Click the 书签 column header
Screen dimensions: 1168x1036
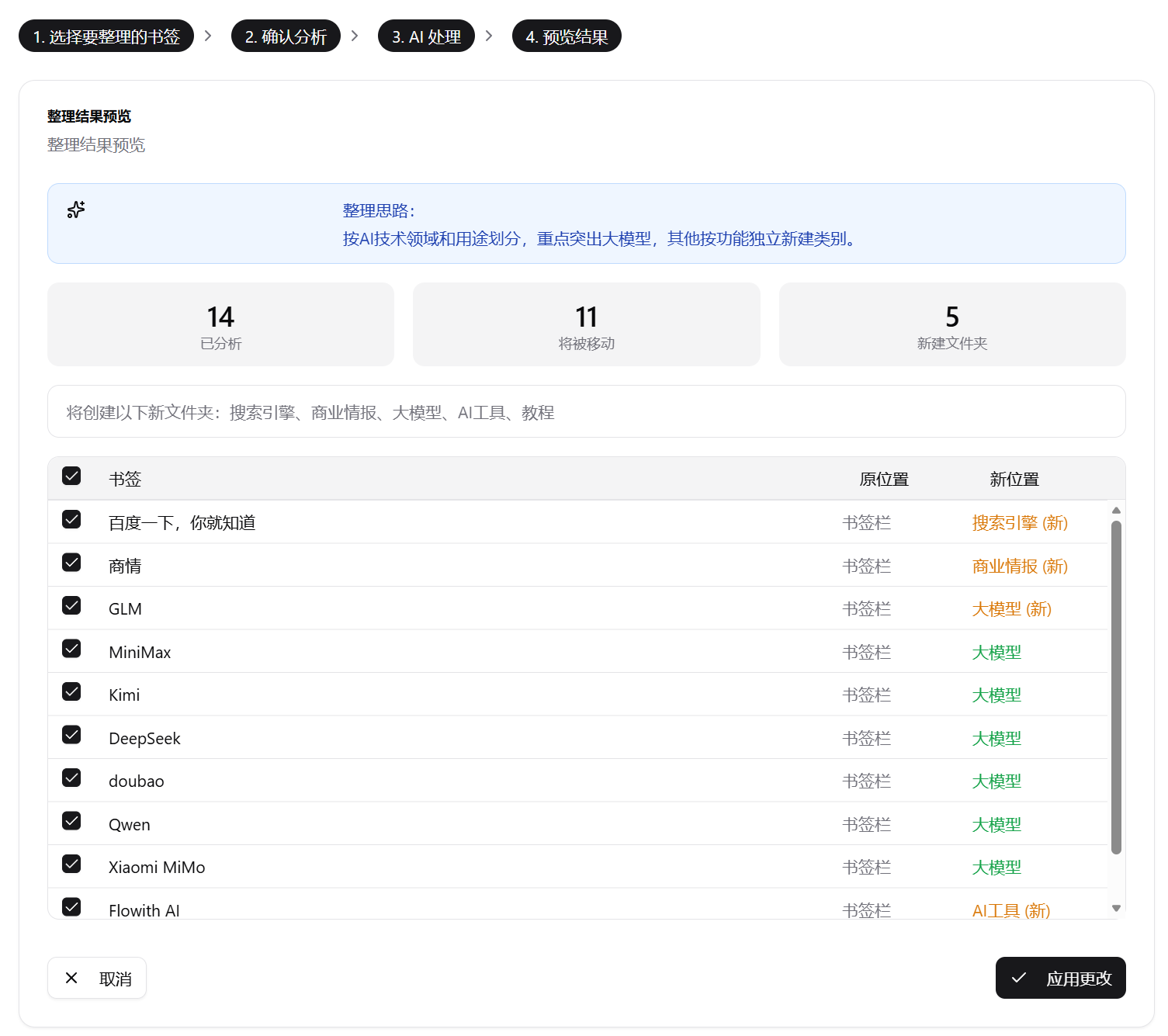coord(125,480)
